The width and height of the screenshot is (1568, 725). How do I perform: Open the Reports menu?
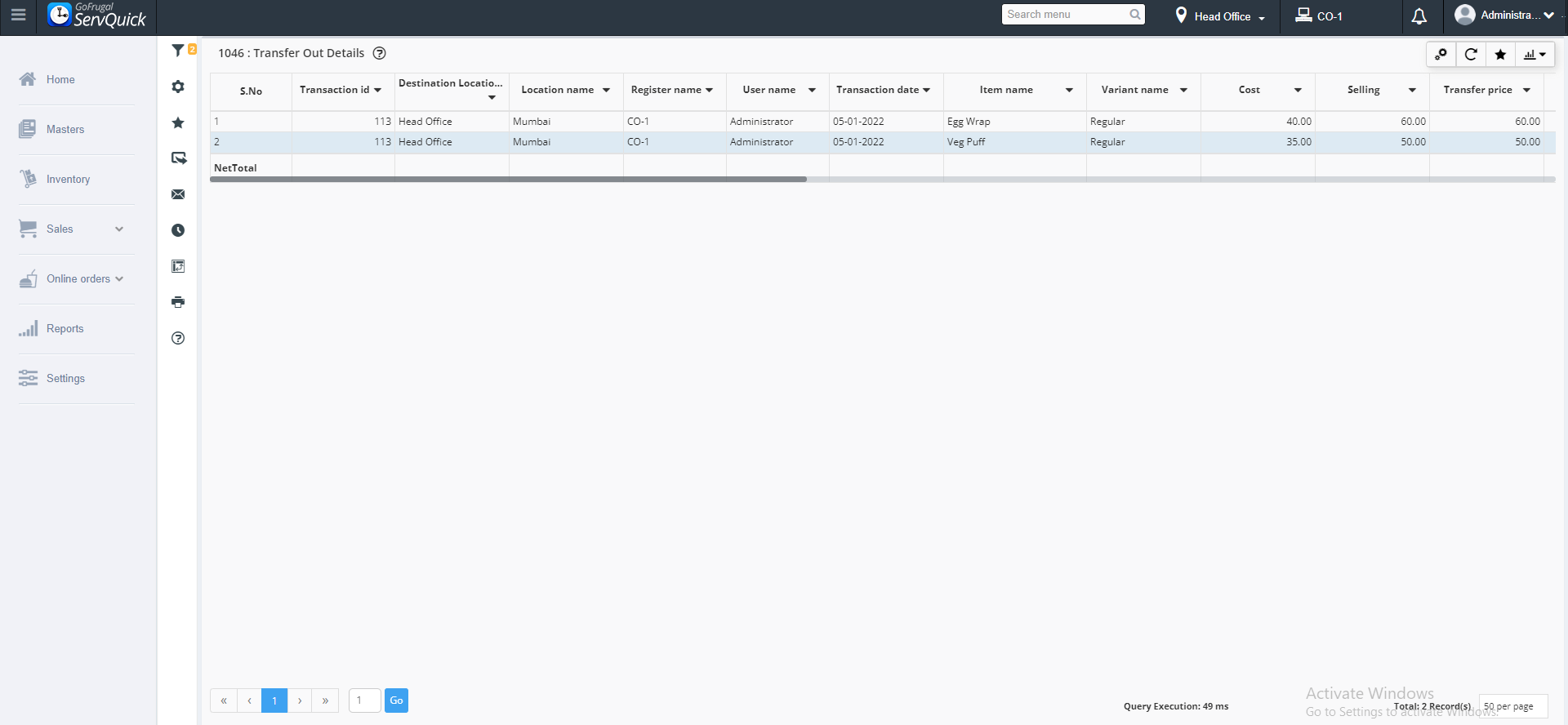[65, 328]
